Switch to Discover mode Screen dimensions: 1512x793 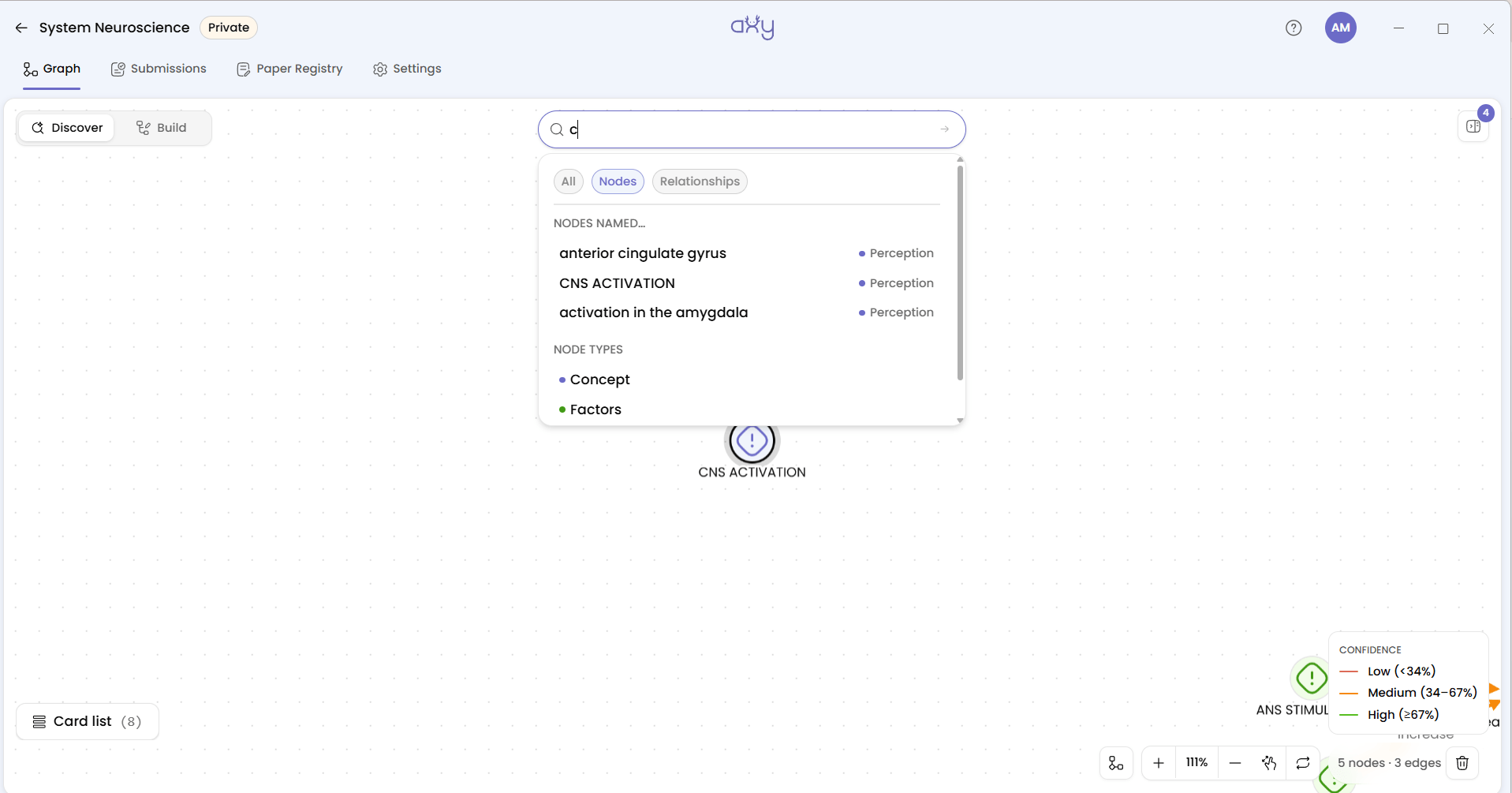coord(67,128)
